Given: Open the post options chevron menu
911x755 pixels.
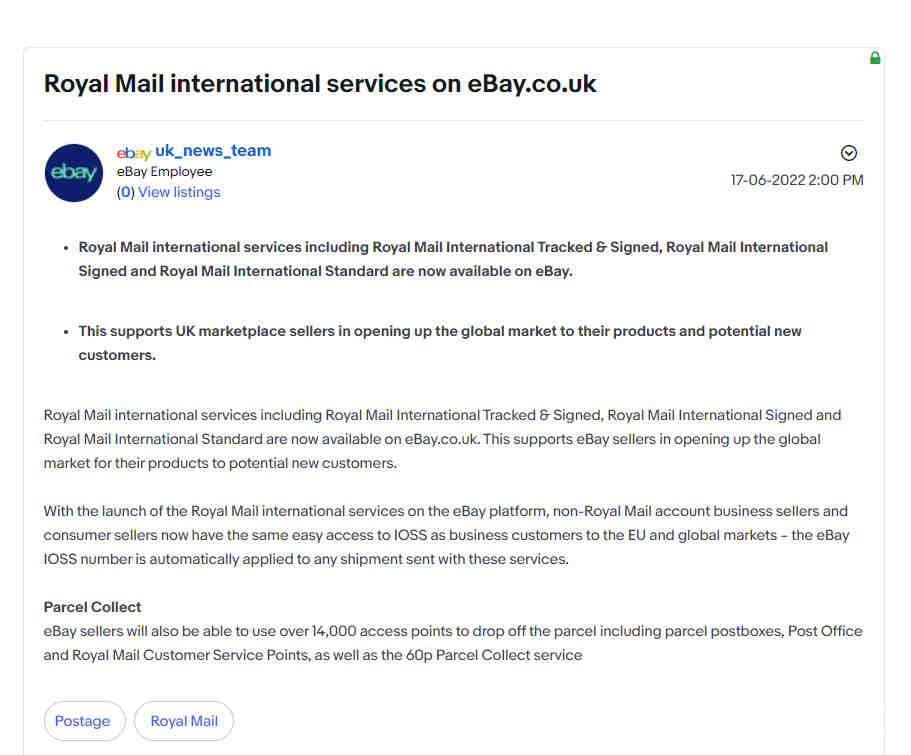Looking at the screenshot, I should 849,153.
